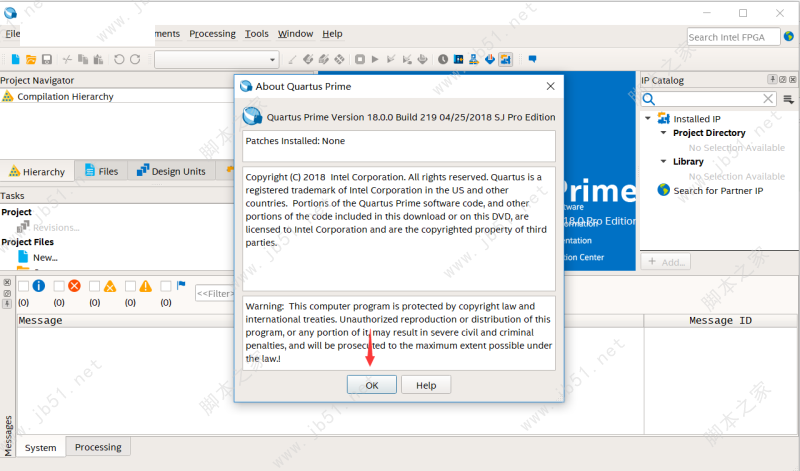Toggle the Error messages checkbox
Viewport: 800px width, 471px height.
[59, 286]
